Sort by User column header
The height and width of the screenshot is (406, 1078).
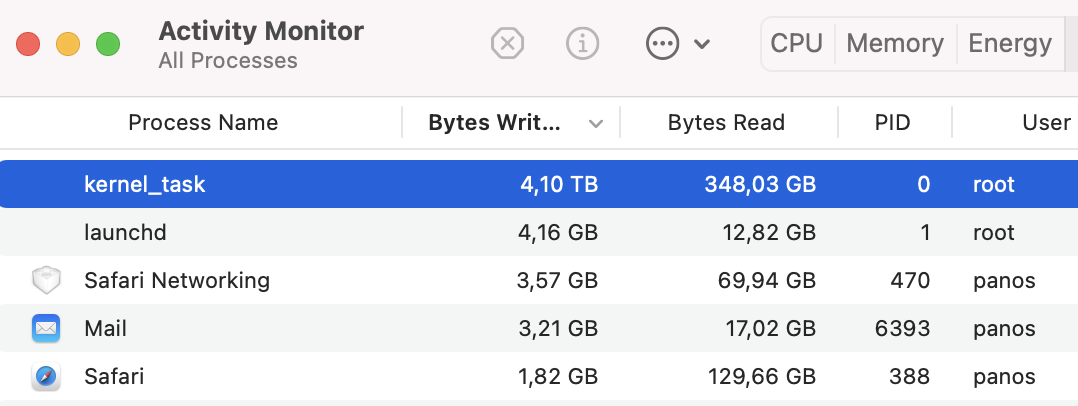click(x=1046, y=123)
